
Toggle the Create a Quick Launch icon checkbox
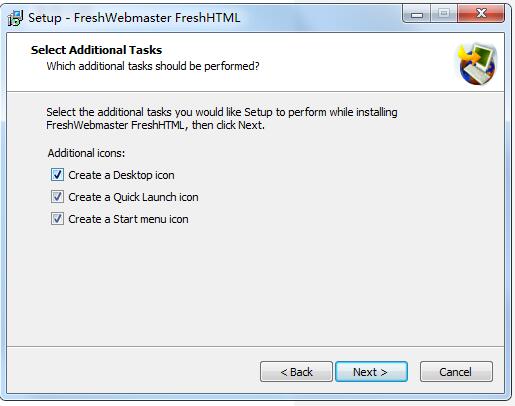[57, 197]
